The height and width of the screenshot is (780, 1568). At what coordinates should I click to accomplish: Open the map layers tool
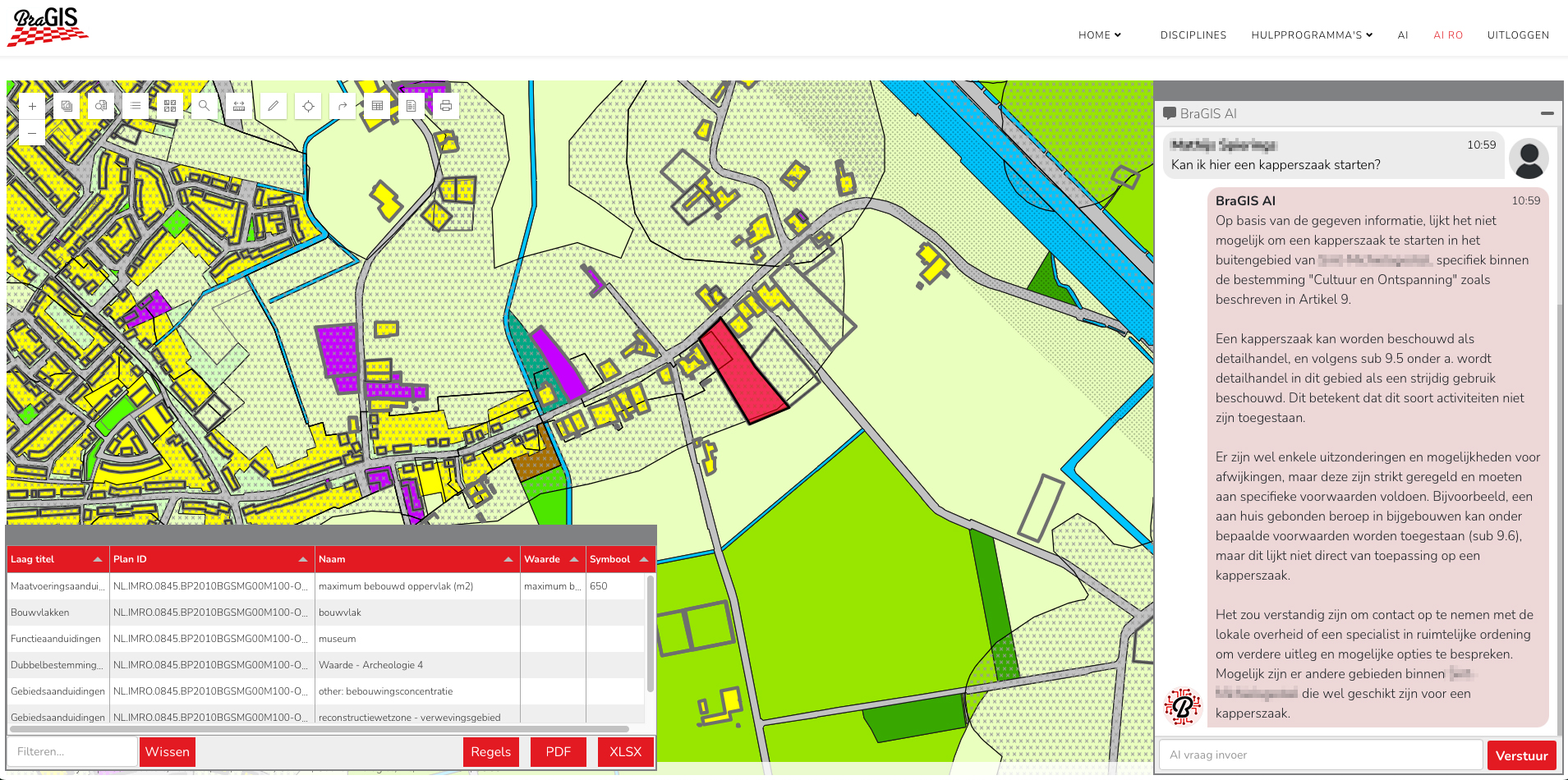pyautogui.click(x=67, y=106)
